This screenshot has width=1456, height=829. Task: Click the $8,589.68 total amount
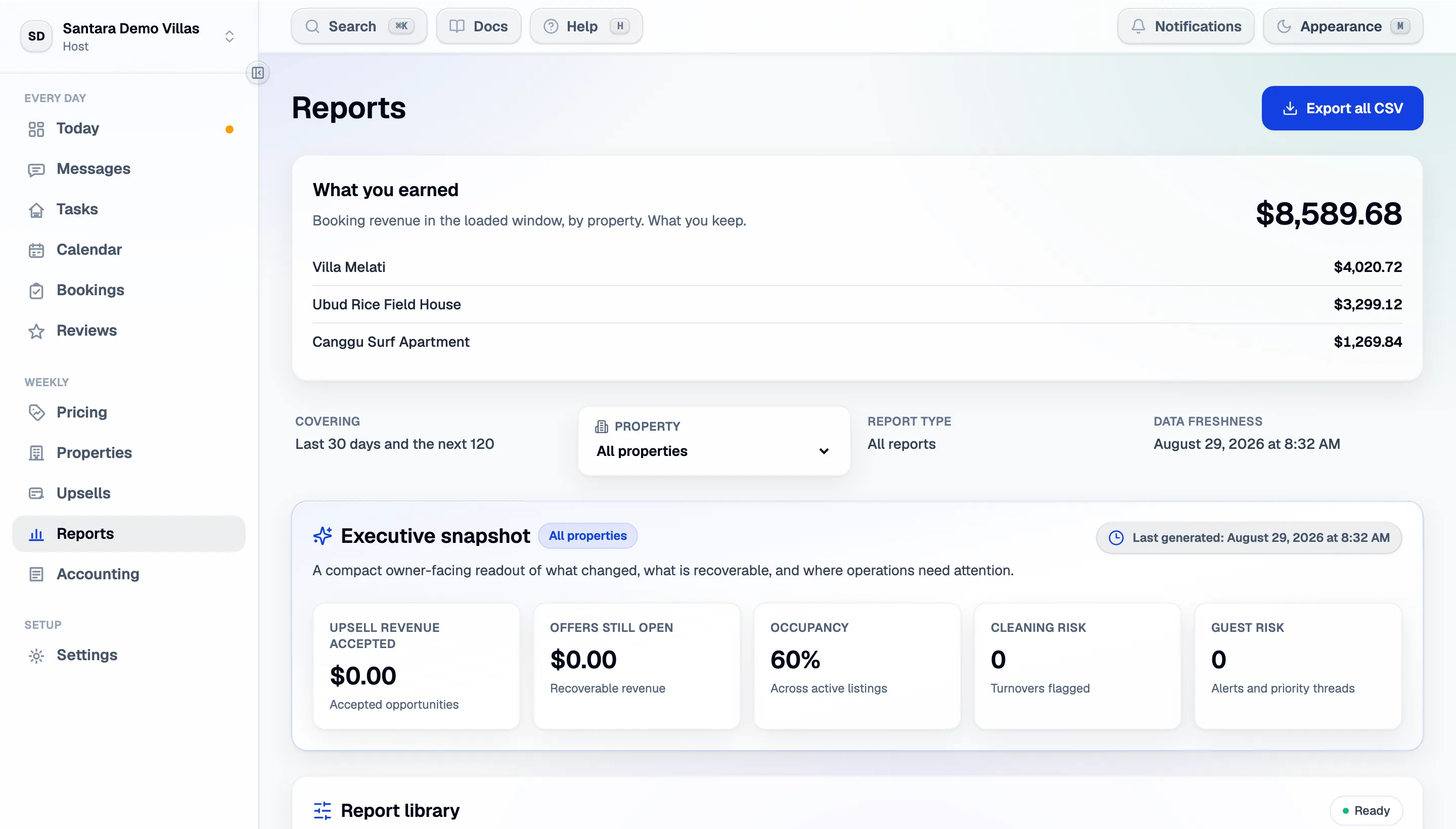(x=1329, y=214)
